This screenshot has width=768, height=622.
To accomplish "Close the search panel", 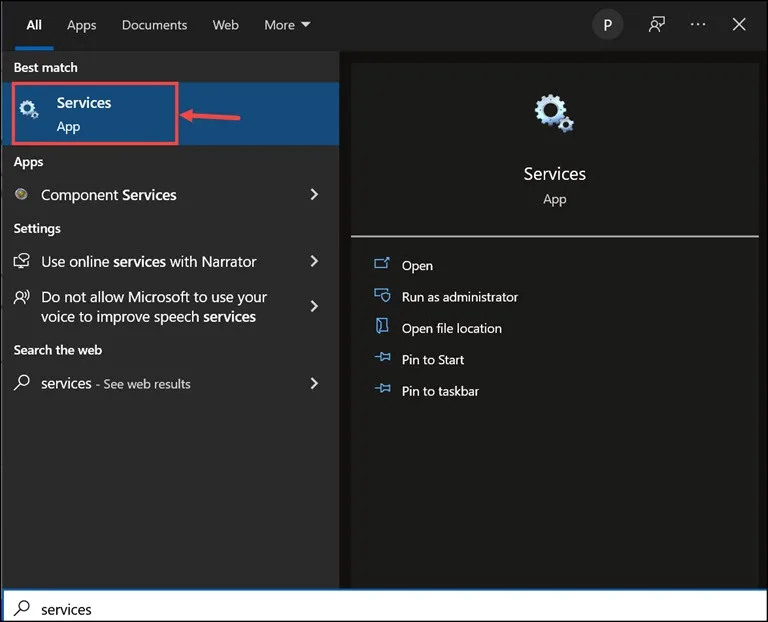I will [739, 24].
